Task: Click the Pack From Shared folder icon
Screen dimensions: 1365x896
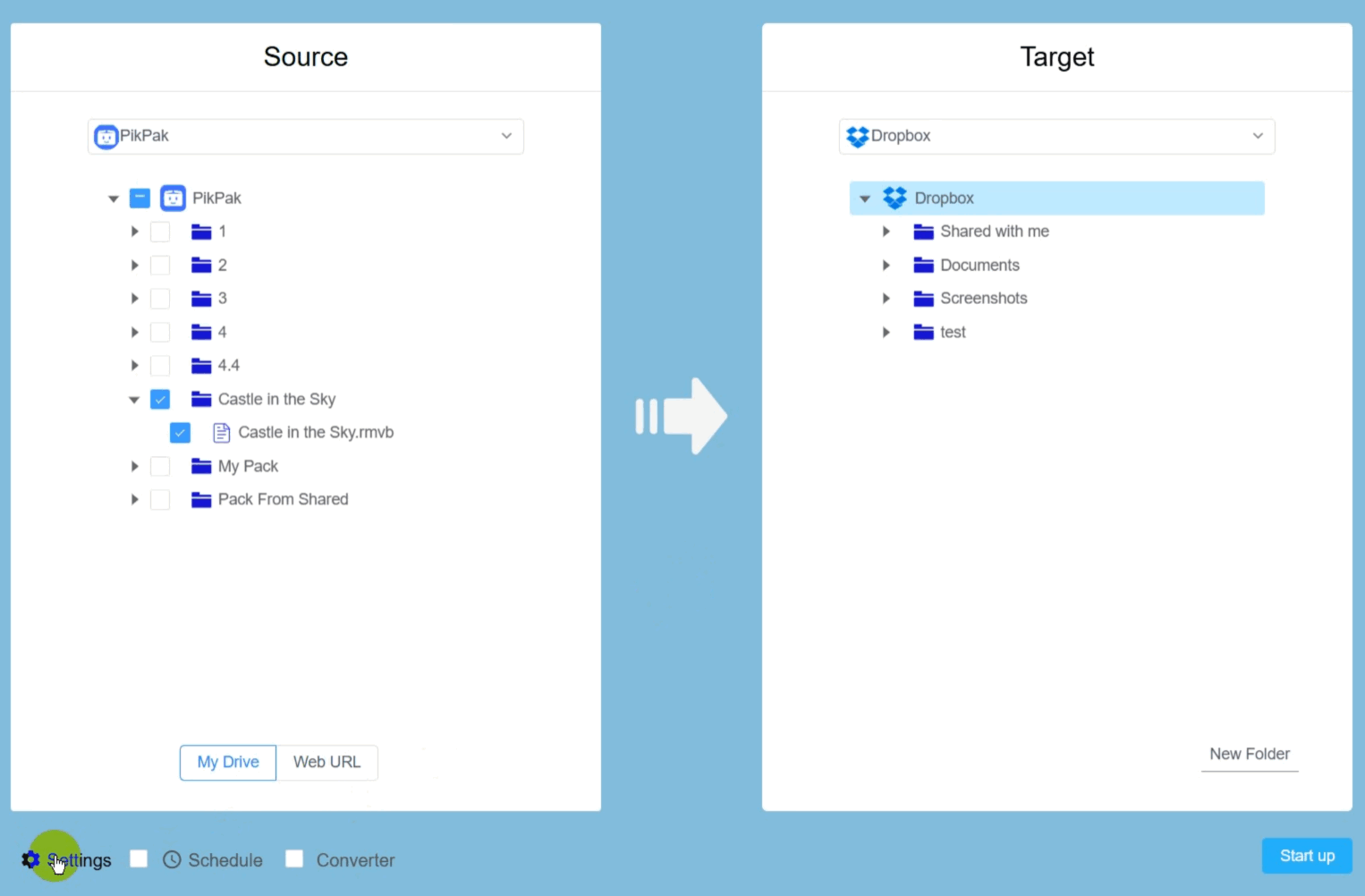Action: [x=201, y=500]
